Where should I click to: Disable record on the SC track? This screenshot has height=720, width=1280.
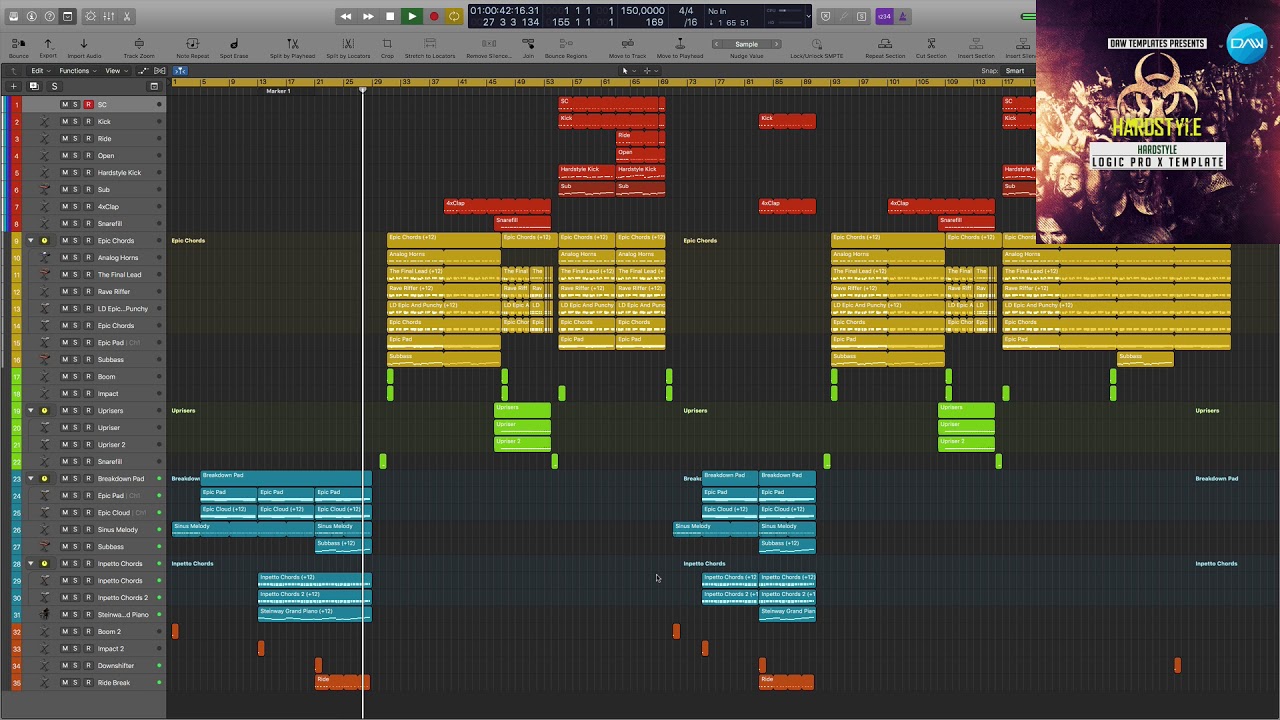coord(88,105)
